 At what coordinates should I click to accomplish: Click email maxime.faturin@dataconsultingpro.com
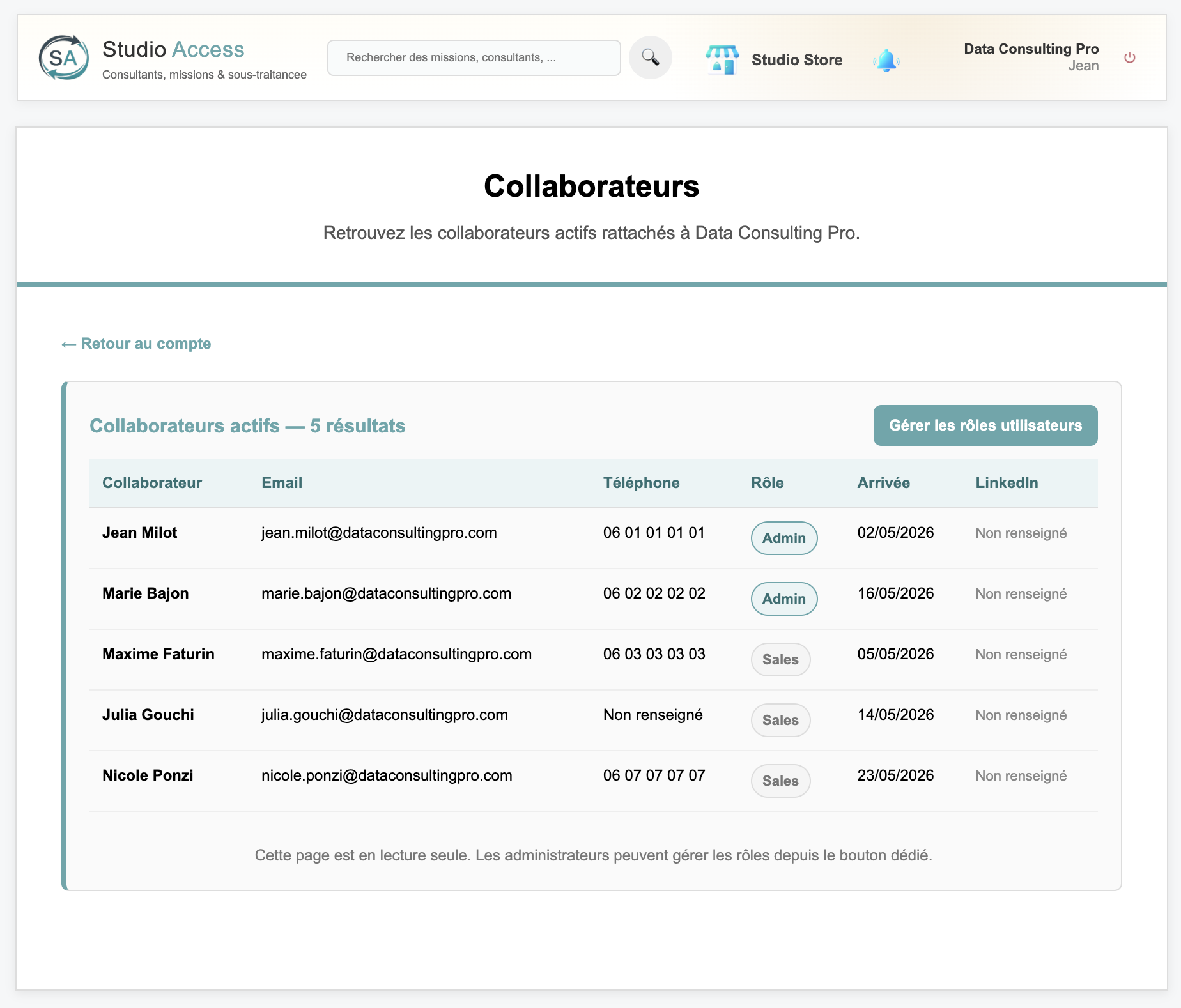[x=396, y=654]
